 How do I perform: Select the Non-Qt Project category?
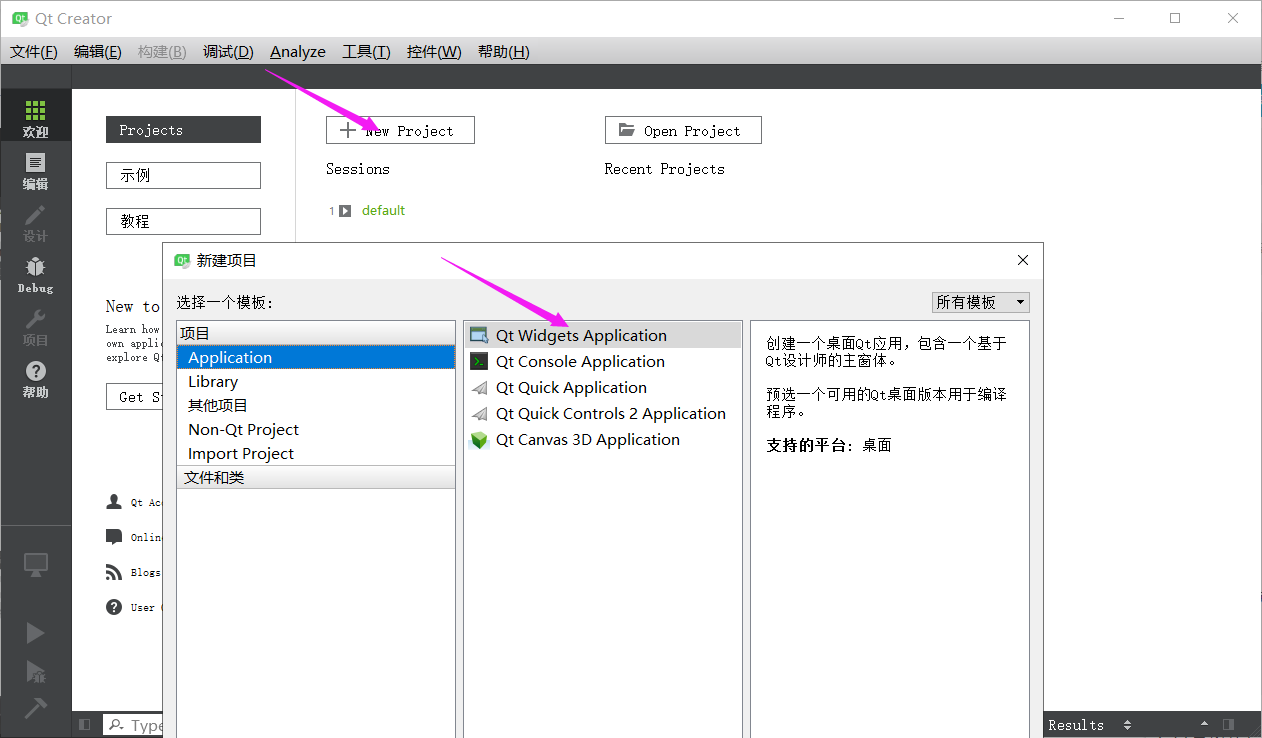(x=316, y=429)
